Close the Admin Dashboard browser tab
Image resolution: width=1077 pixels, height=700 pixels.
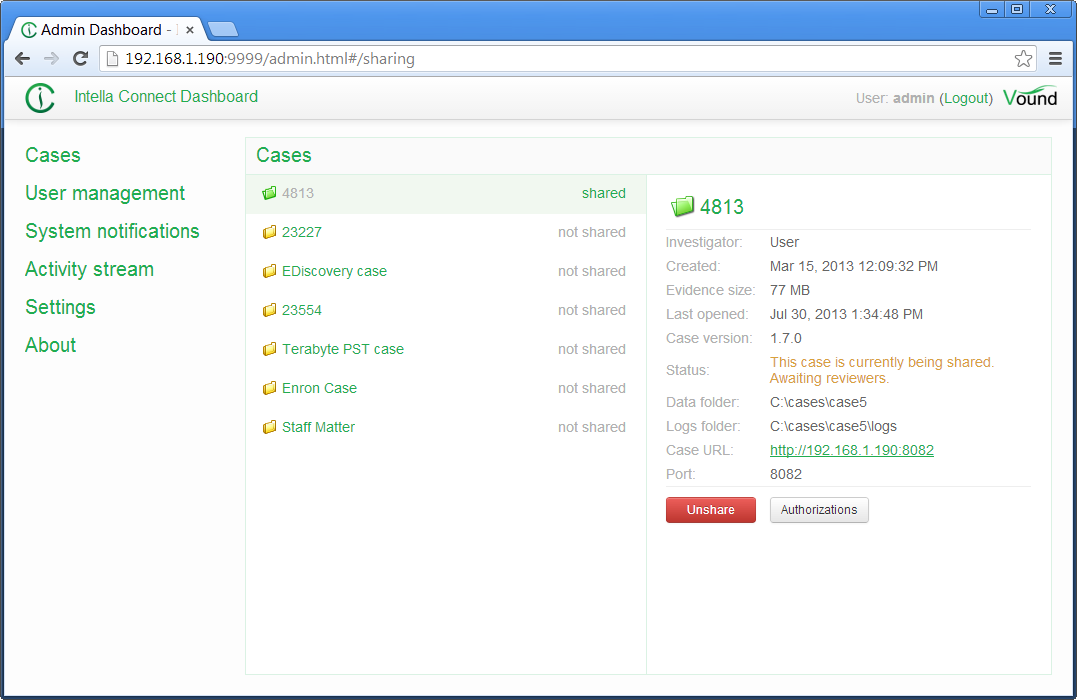click(x=190, y=30)
